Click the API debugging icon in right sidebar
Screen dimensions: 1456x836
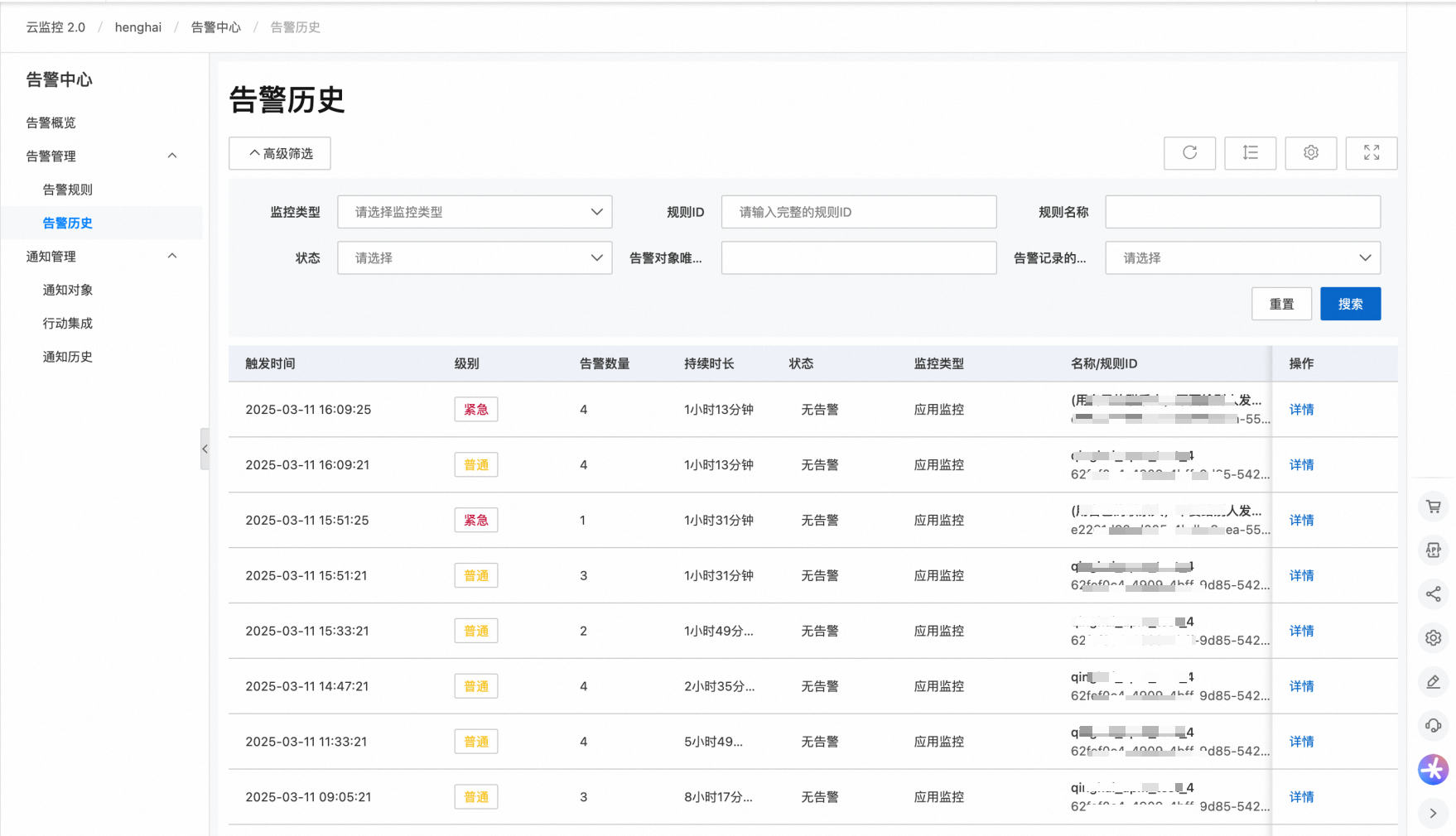point(1433,550)
